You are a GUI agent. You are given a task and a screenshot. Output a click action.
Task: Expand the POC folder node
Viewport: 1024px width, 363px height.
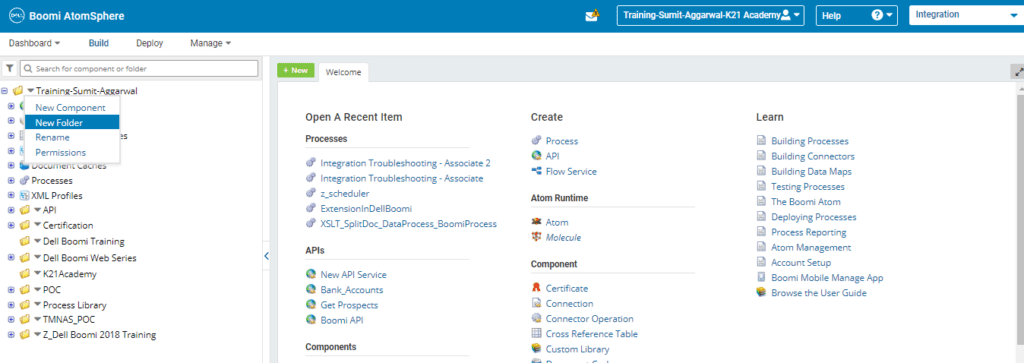(x=11, y=289)
